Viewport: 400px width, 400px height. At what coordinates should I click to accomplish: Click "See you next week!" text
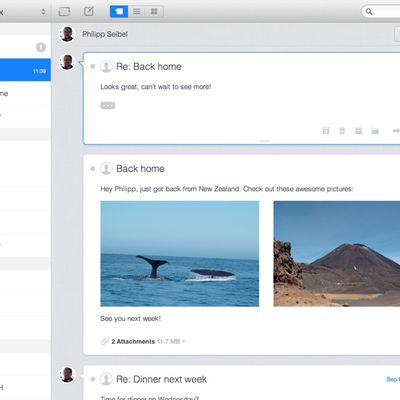point(130,318)
